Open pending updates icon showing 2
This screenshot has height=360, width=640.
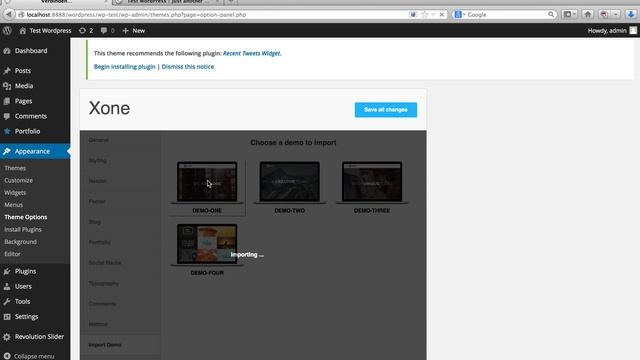tap(86, 31)
